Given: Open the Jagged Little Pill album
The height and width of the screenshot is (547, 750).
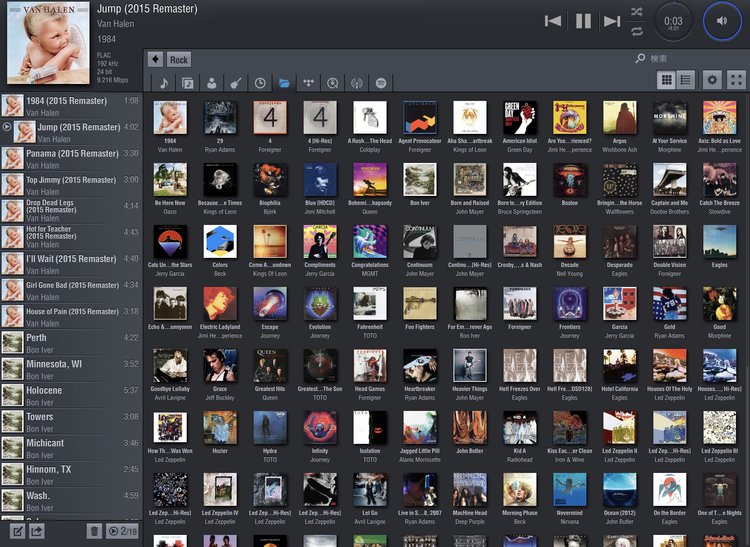Looking at the screenshot, I should tap(419, 428).
